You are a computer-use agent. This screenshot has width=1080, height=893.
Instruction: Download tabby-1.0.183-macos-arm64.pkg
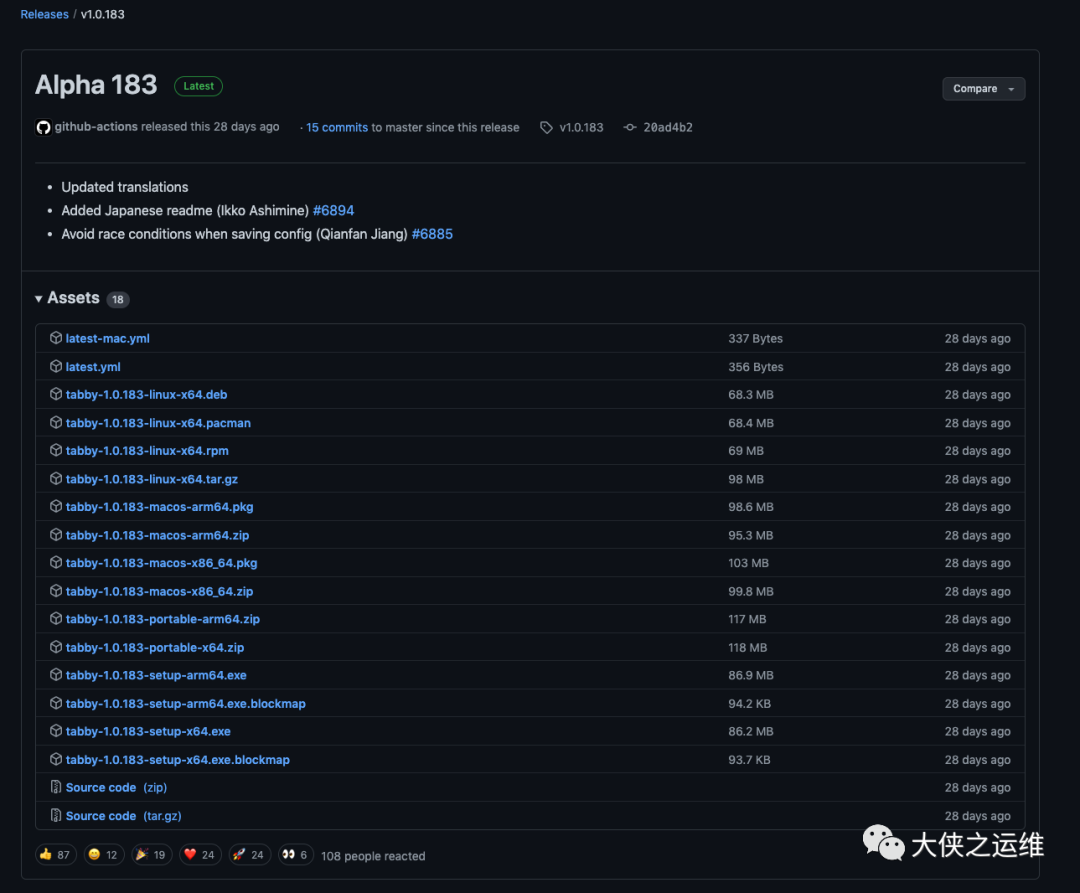tap(159, 507)
